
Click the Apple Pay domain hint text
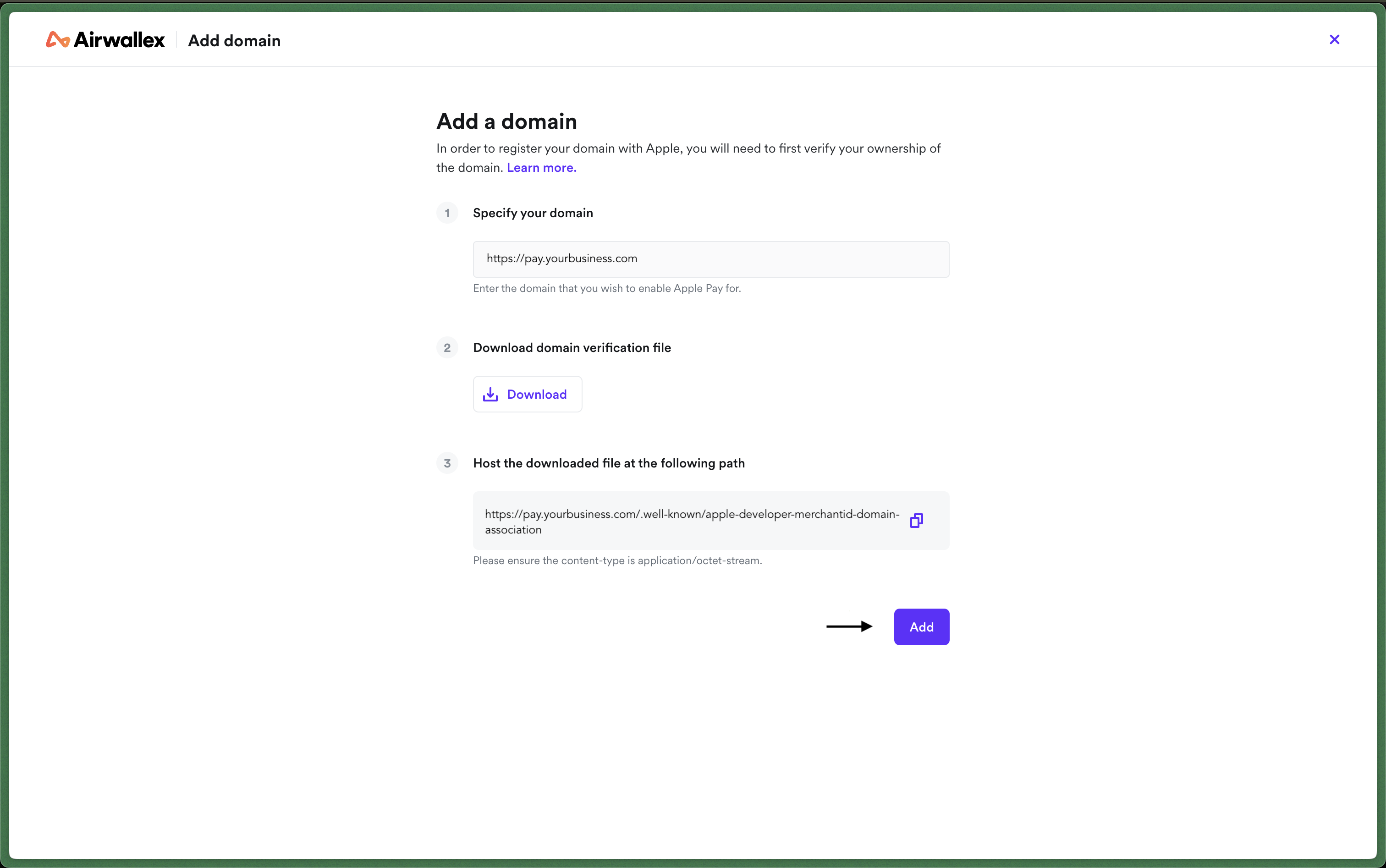coord(607,288)
